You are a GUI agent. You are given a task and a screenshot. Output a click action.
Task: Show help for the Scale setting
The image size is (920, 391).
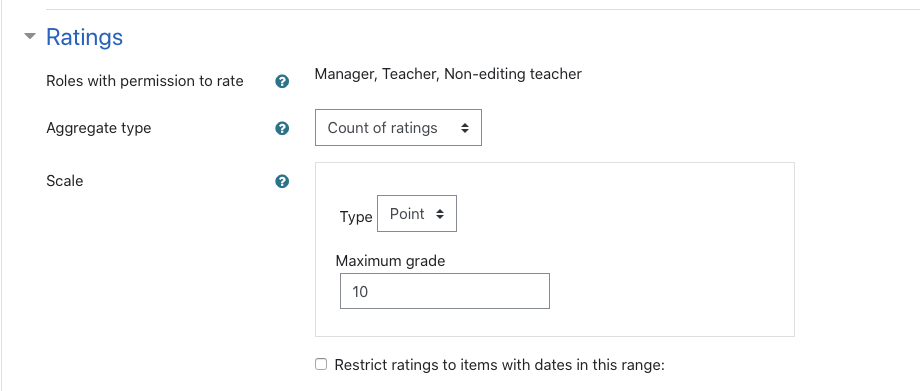coord(282,181)
